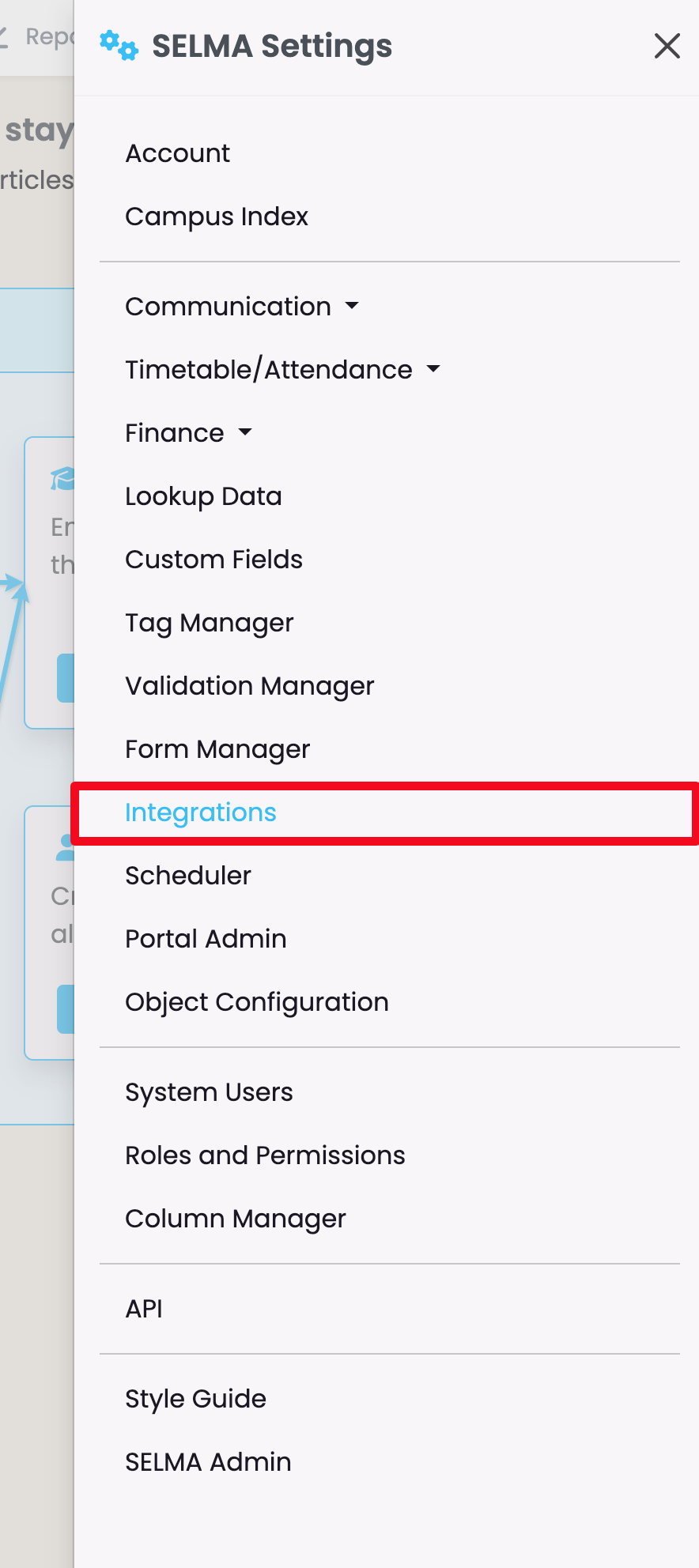This screenshot has width=699, height=1568.
Task: Navigate to Form Manager
Action: pyautogui.click(x=217, y=749)
